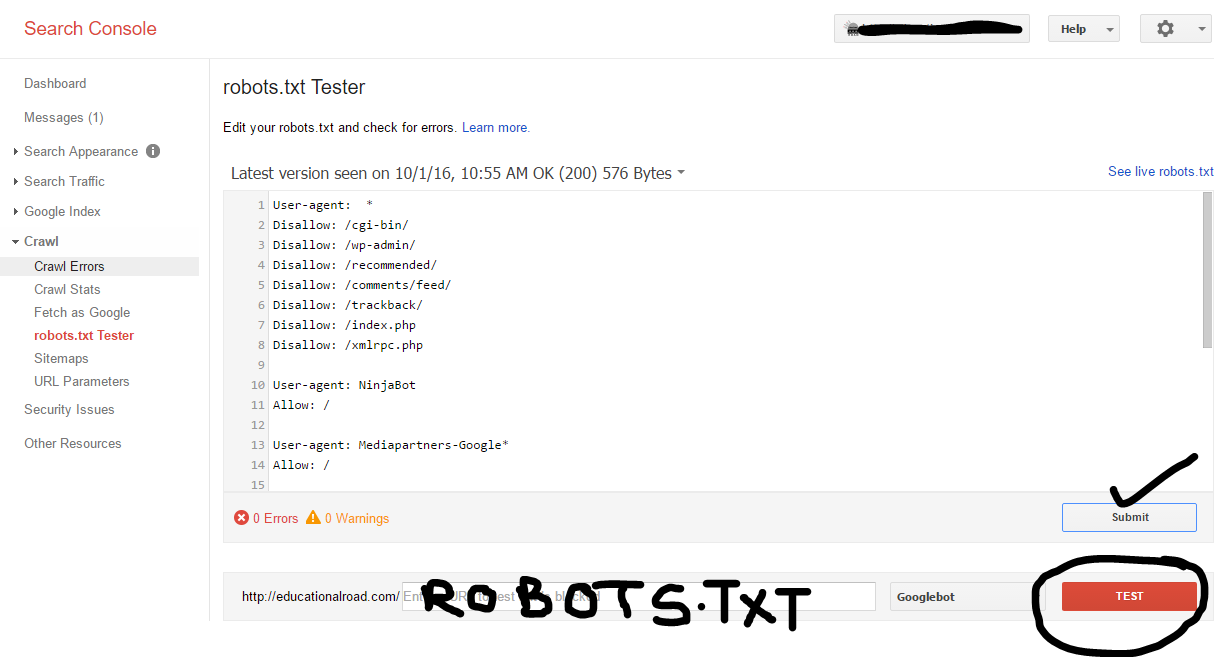Open Other Resources
1227x657 pixels.
73,444
